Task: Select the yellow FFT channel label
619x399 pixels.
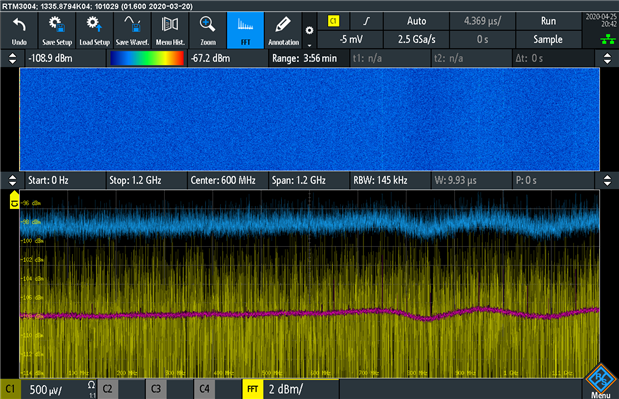Action: (x=253, y=389)
